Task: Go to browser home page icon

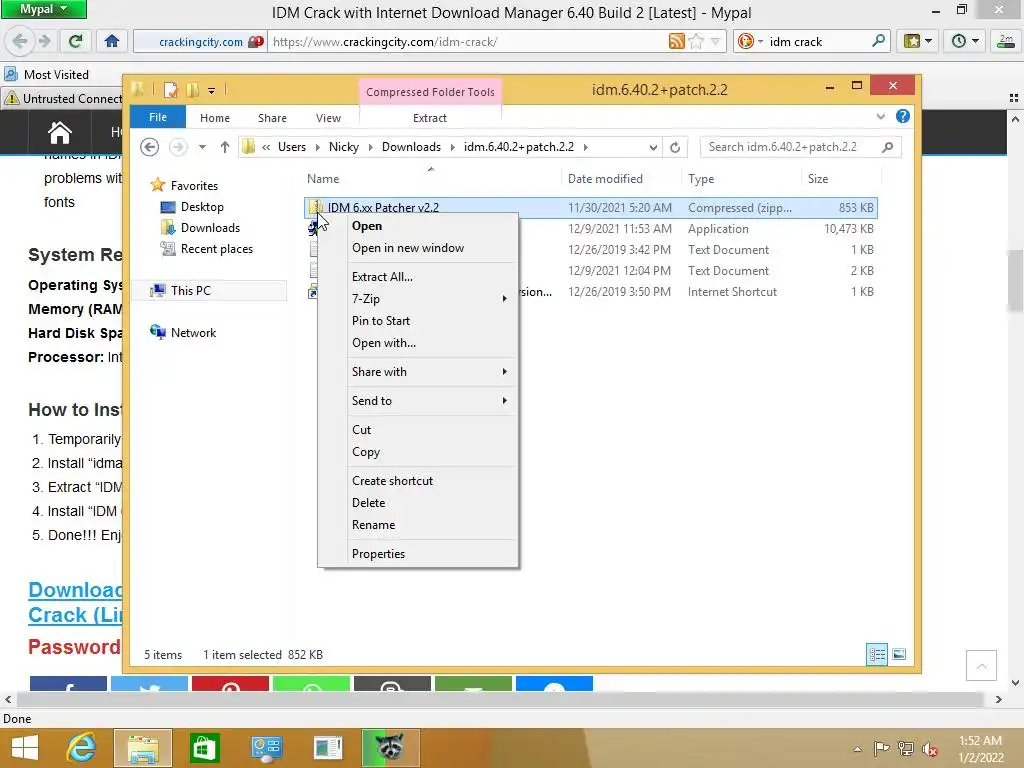Action: (x=112, y=41)
